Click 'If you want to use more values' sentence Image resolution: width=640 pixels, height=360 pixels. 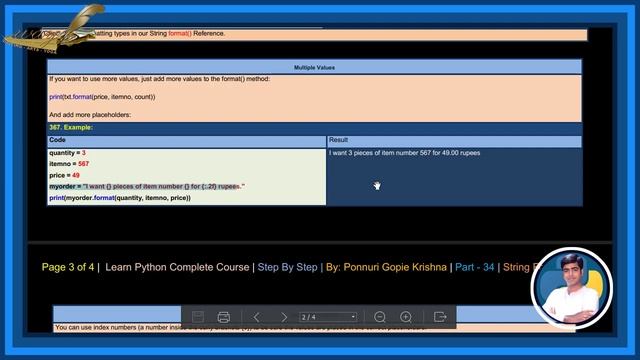159,79
